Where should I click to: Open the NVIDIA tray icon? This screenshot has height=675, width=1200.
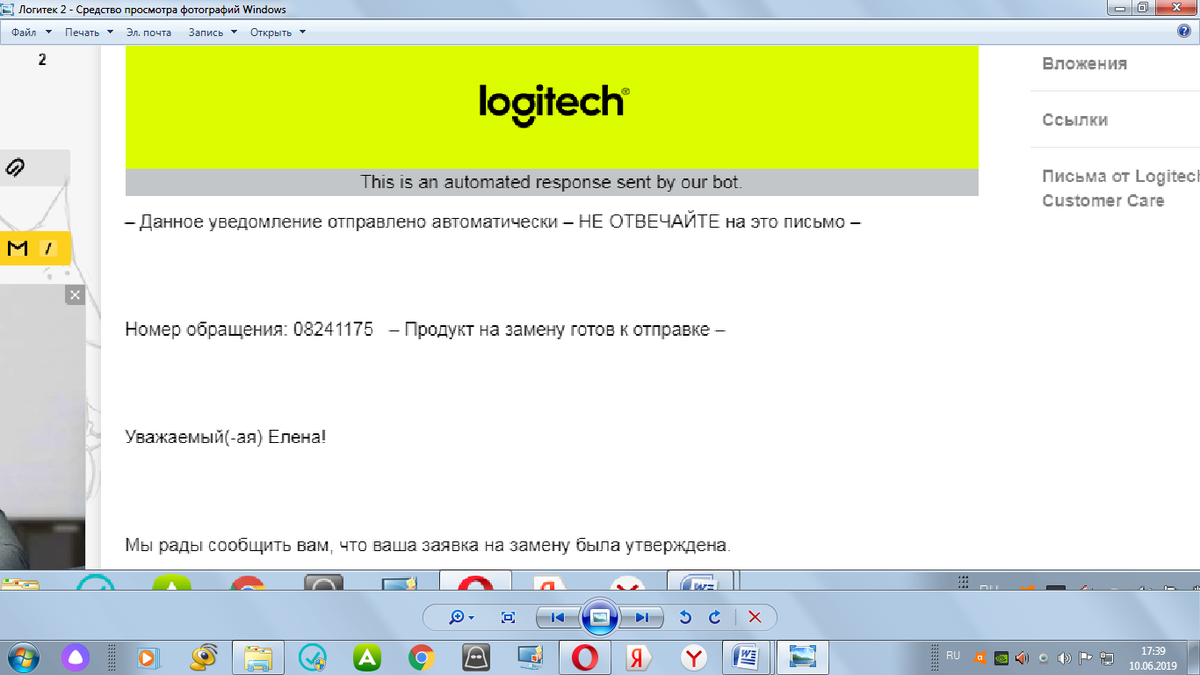(x=1002, y=658)
